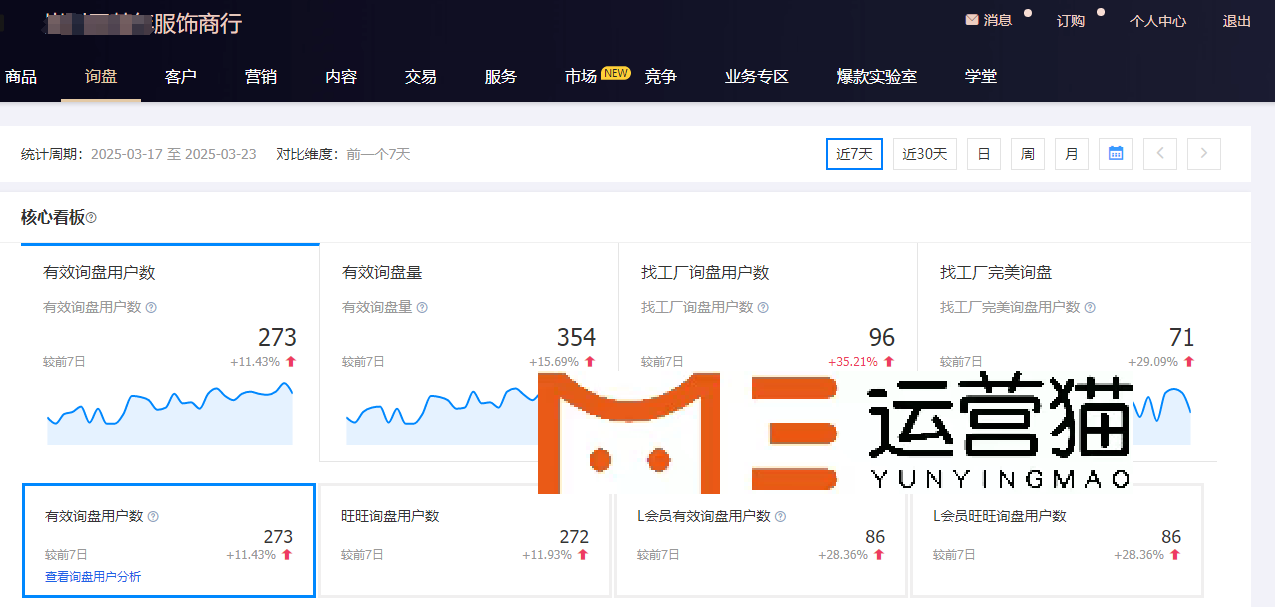Select the 月 granularity option
Screen dimensions: 1275x607
1071,154
